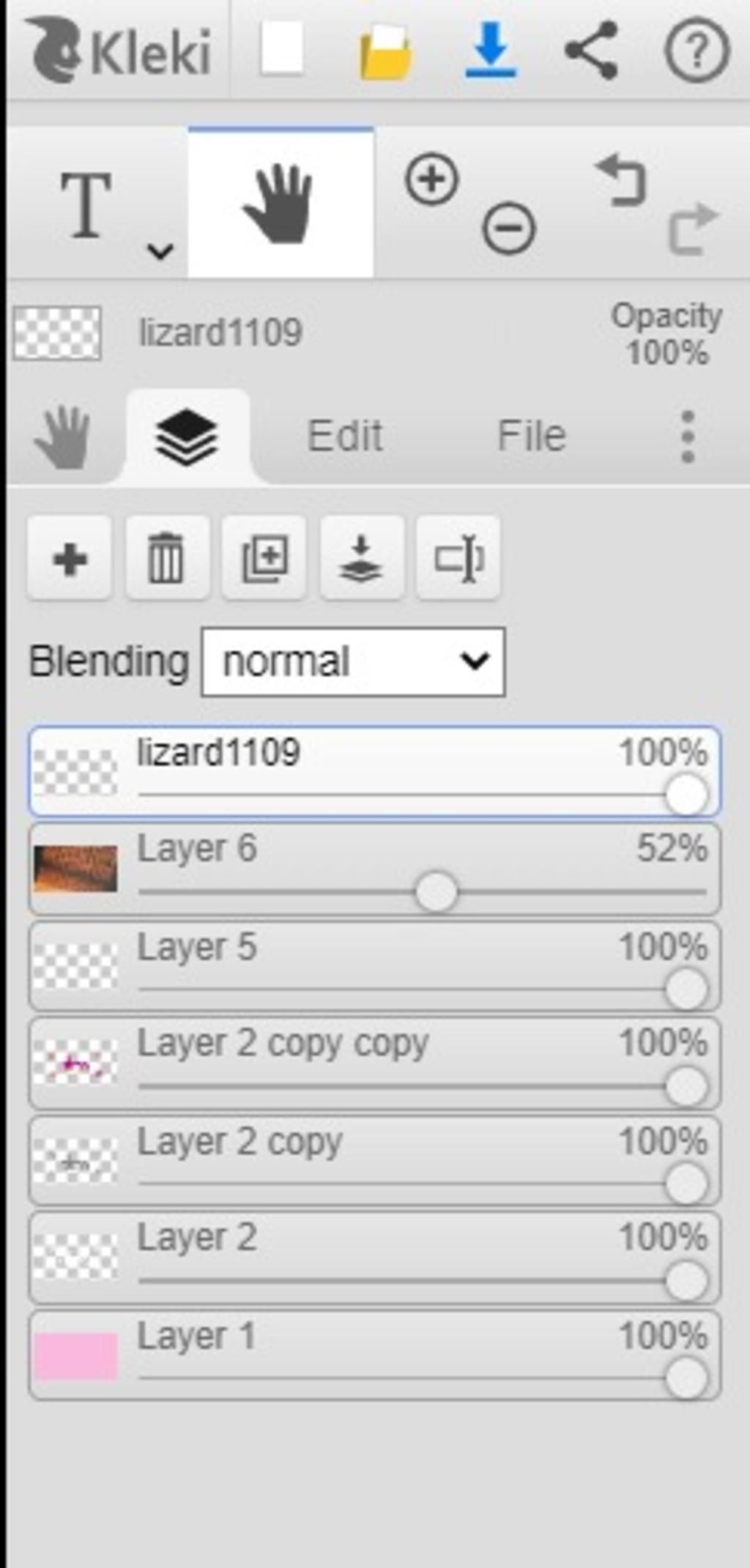Click the add new layer button
Image resolution: width=750 pixels, height=1568 pixels.
(70, 559)
